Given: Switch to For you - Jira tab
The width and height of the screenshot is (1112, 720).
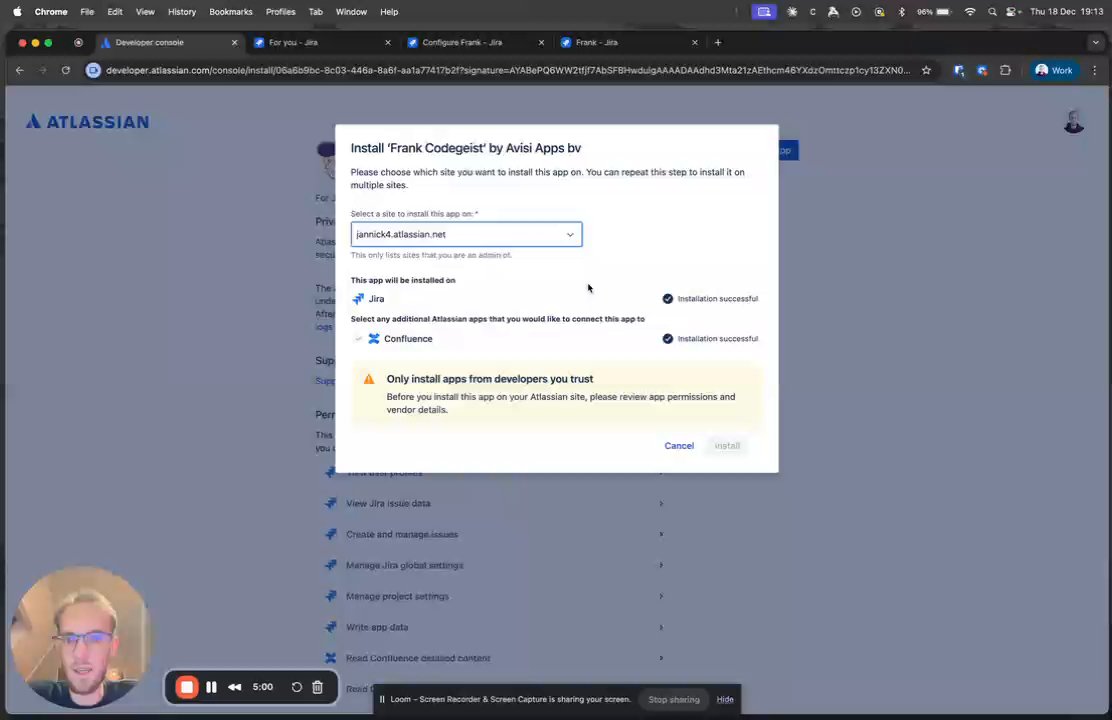Looking at the screenshot, I should (323, 43).
